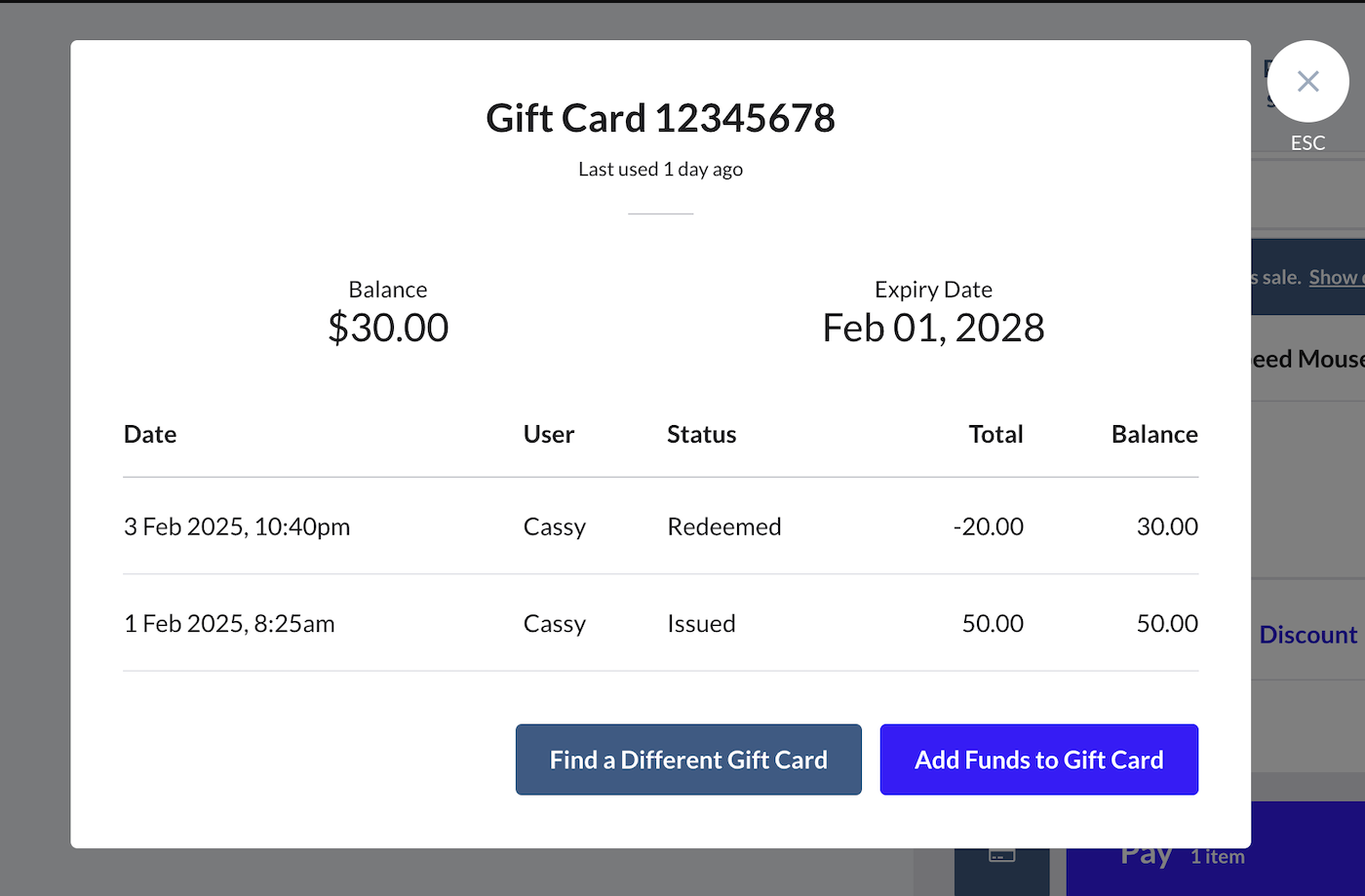Click the -20.00 redeemed total
1365x896 pixels.
click(x=989, y=526)
